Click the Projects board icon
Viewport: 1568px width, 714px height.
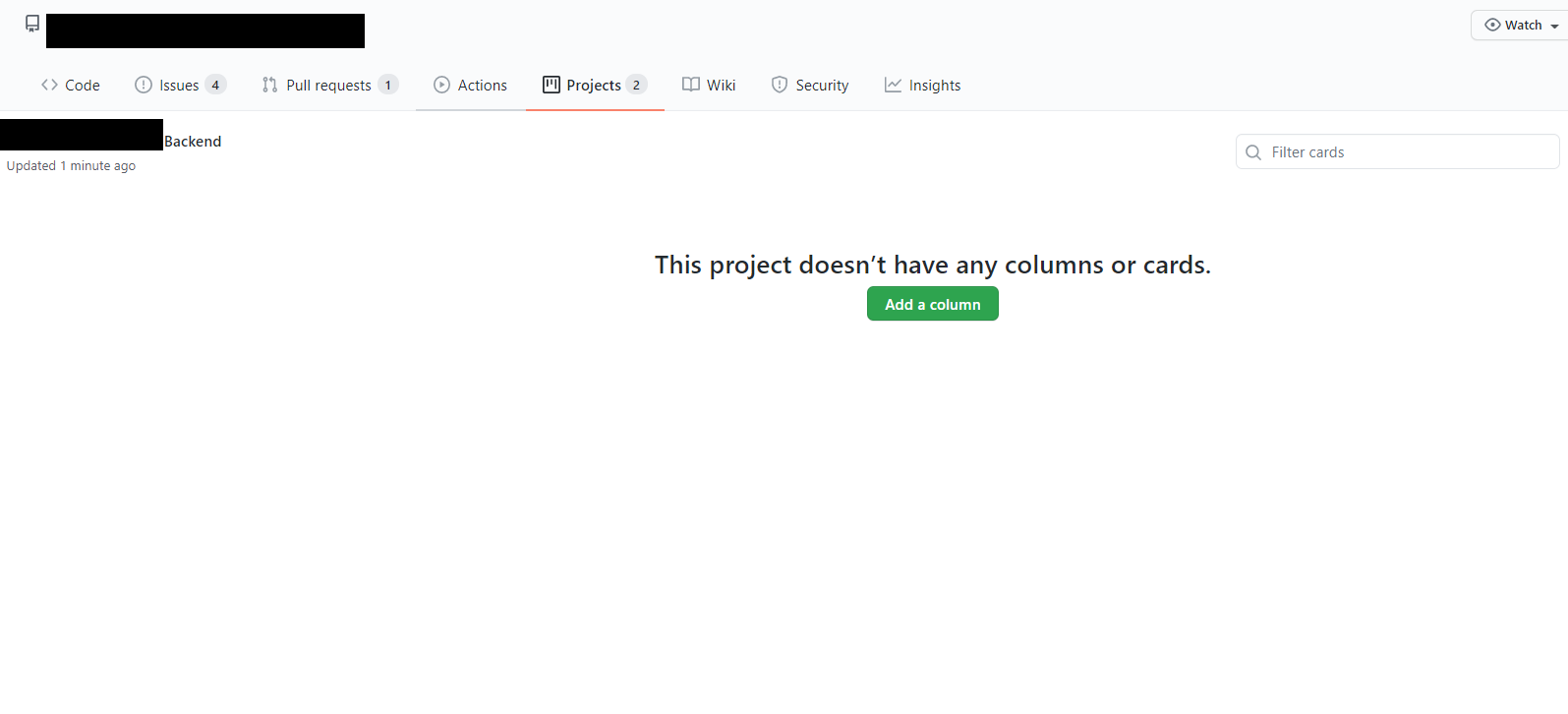[552, 86]
